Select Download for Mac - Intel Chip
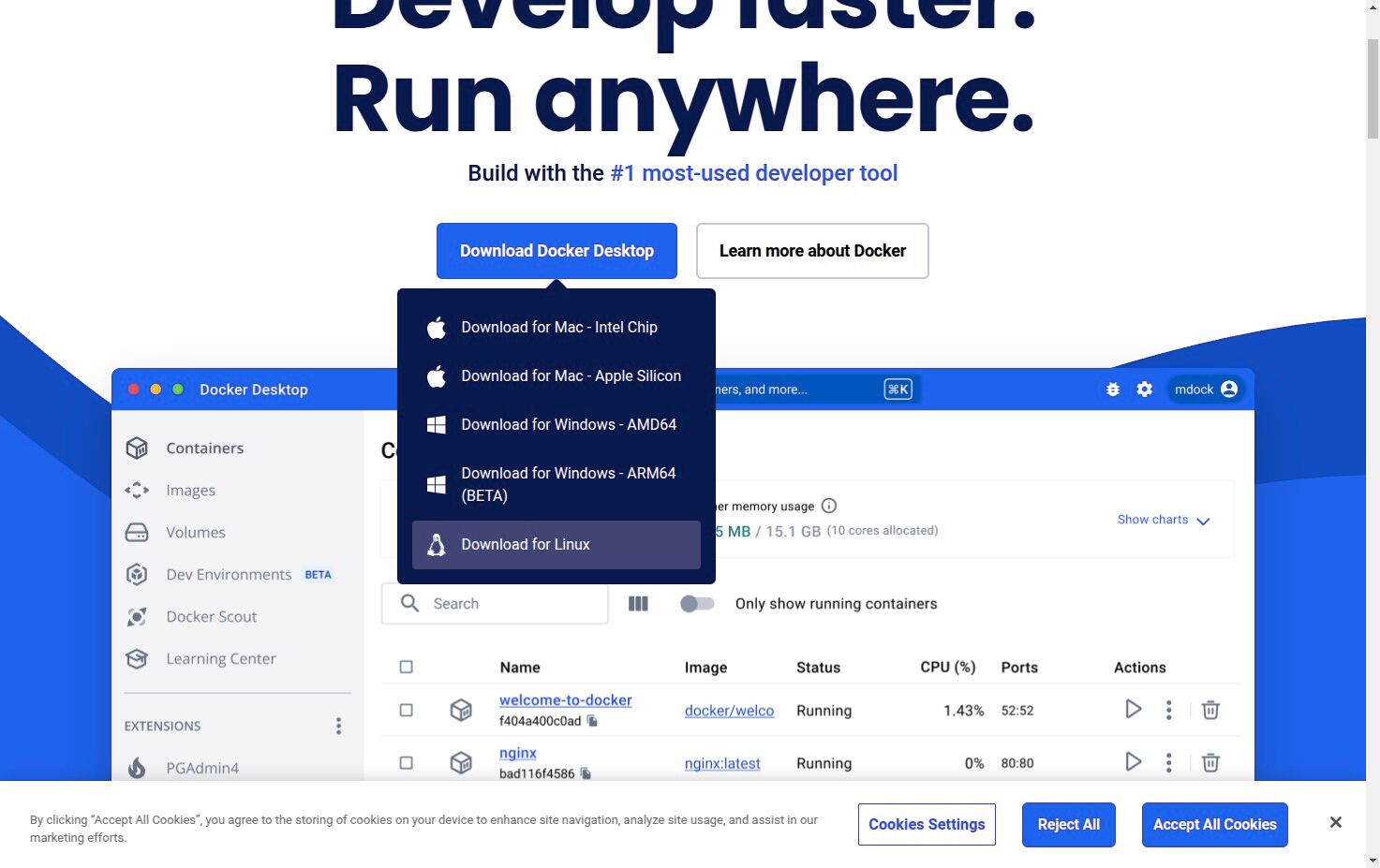 [x=556, y=327]
